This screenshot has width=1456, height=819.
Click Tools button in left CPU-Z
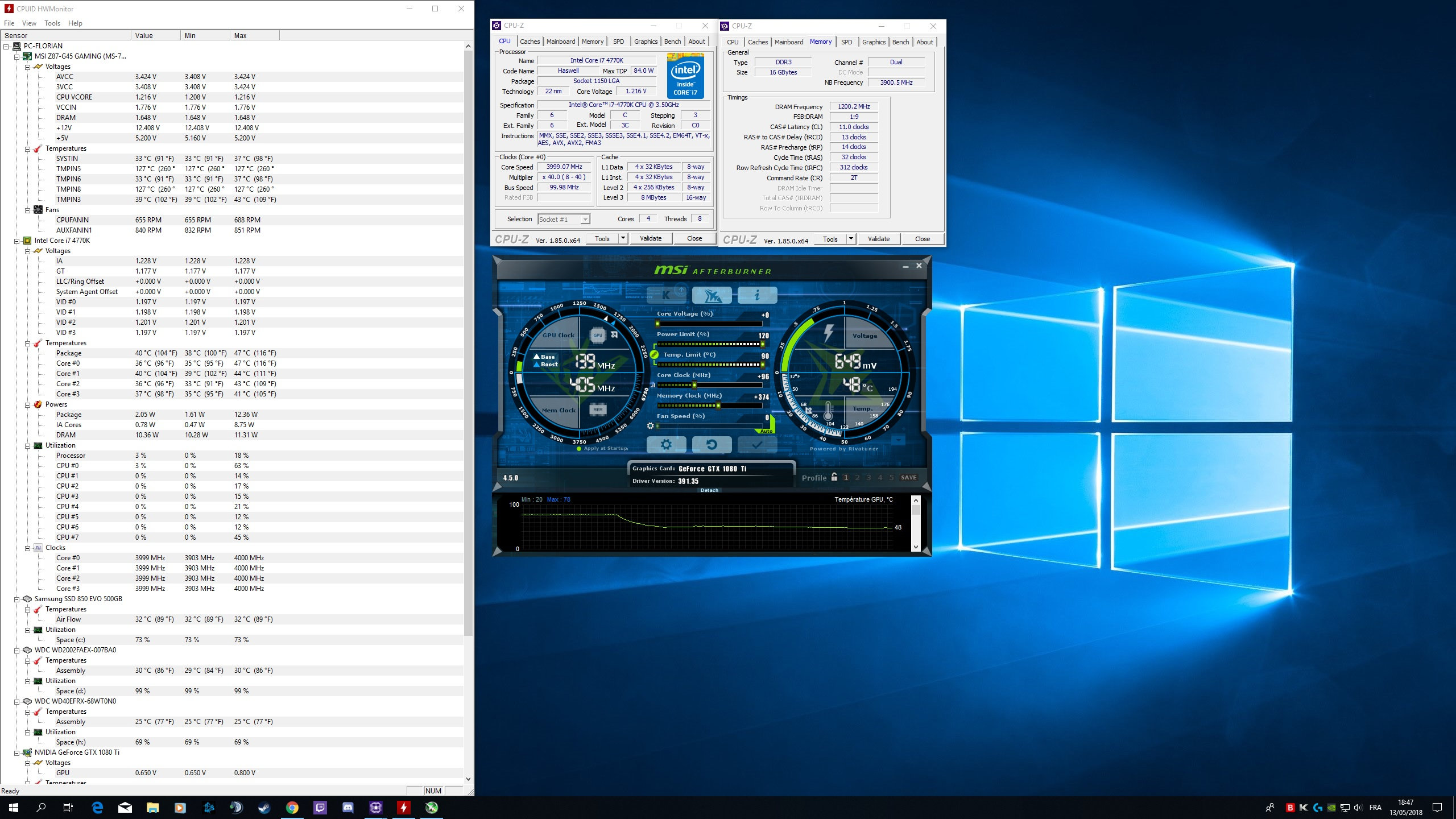[x=602, y=238]
